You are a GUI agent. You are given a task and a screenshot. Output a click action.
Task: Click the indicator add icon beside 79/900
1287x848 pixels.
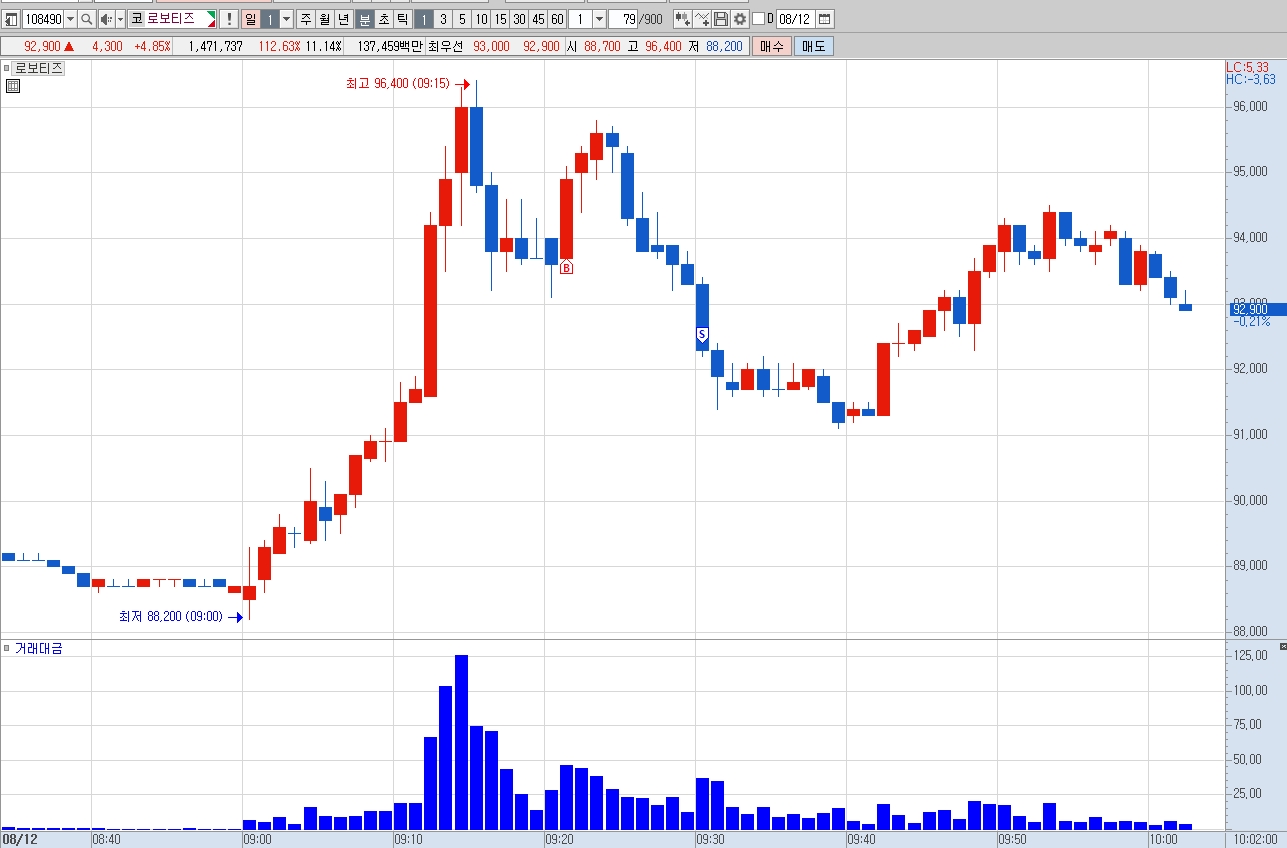(x=682, y=19)
